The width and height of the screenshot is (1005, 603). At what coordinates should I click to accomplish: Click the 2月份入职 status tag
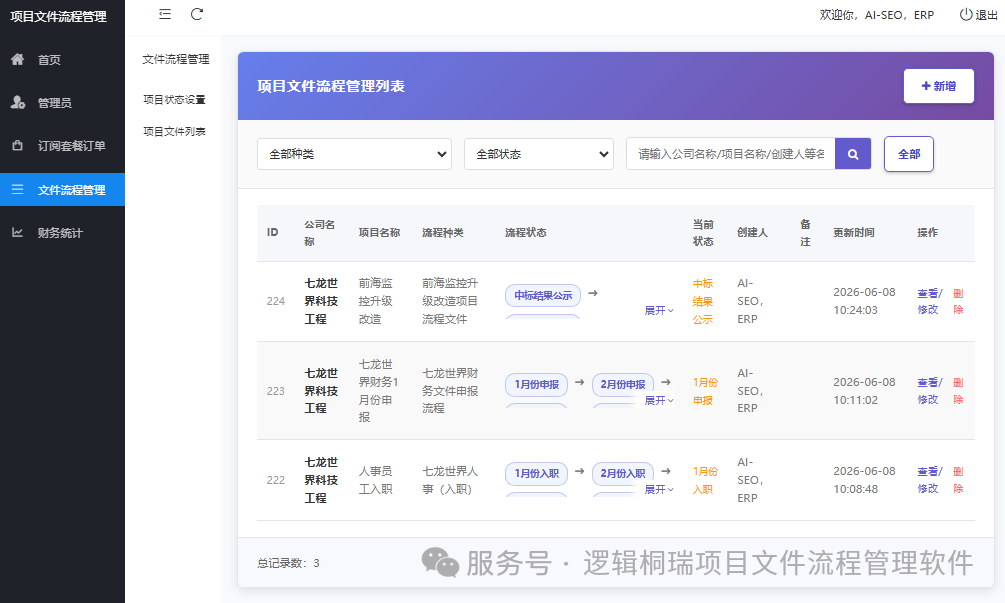point(623,474)
